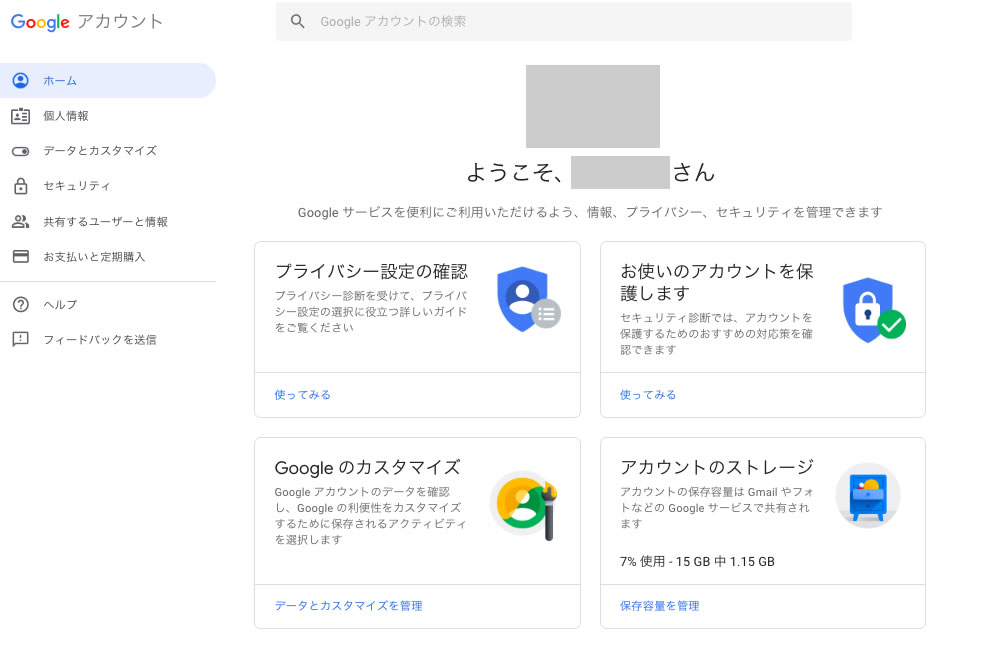Select ホーム in the sidebar
This screenshot has height=649, width=1008.
[x=60, y=81]
